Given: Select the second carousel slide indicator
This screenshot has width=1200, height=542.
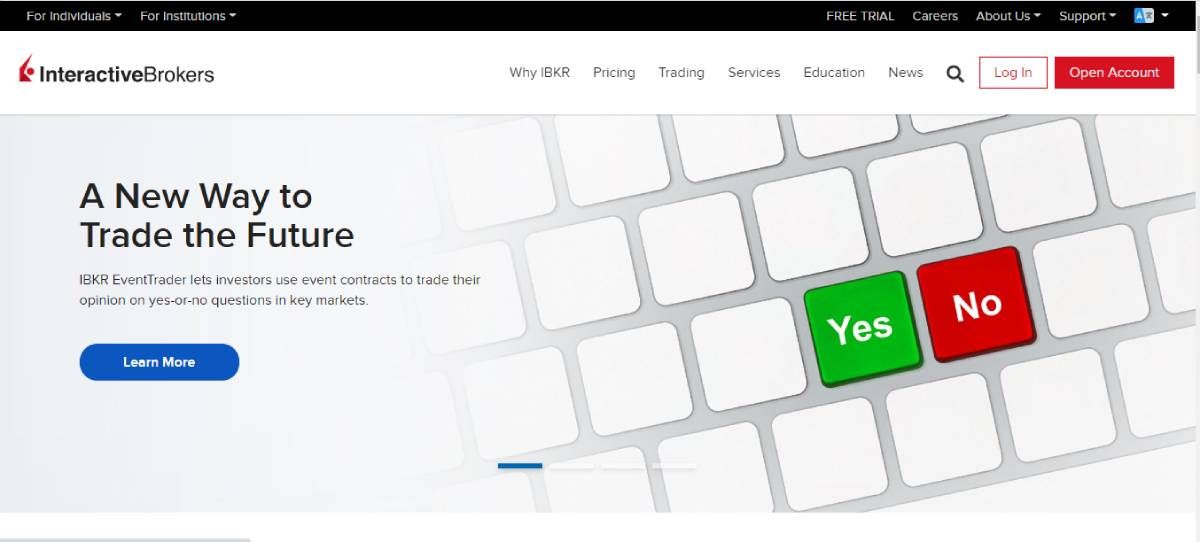Looking at the screenshot, I should click(x=571, y=465).
